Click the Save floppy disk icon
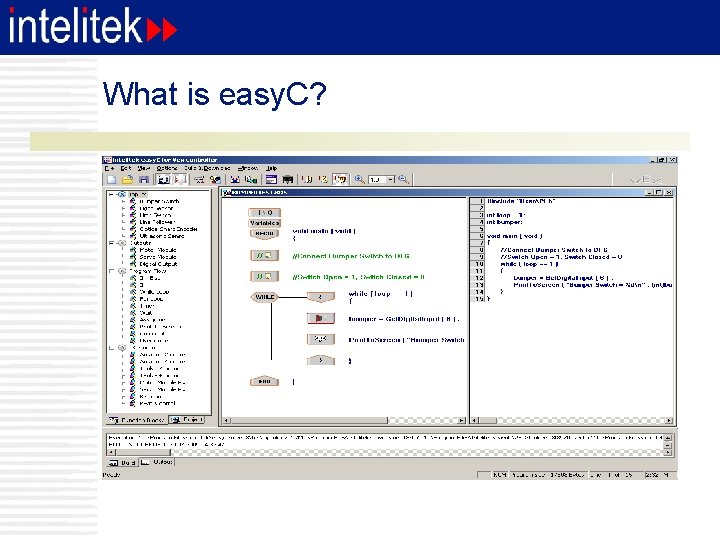The height and width of the screenshot is (540, 720). (144, 180)
